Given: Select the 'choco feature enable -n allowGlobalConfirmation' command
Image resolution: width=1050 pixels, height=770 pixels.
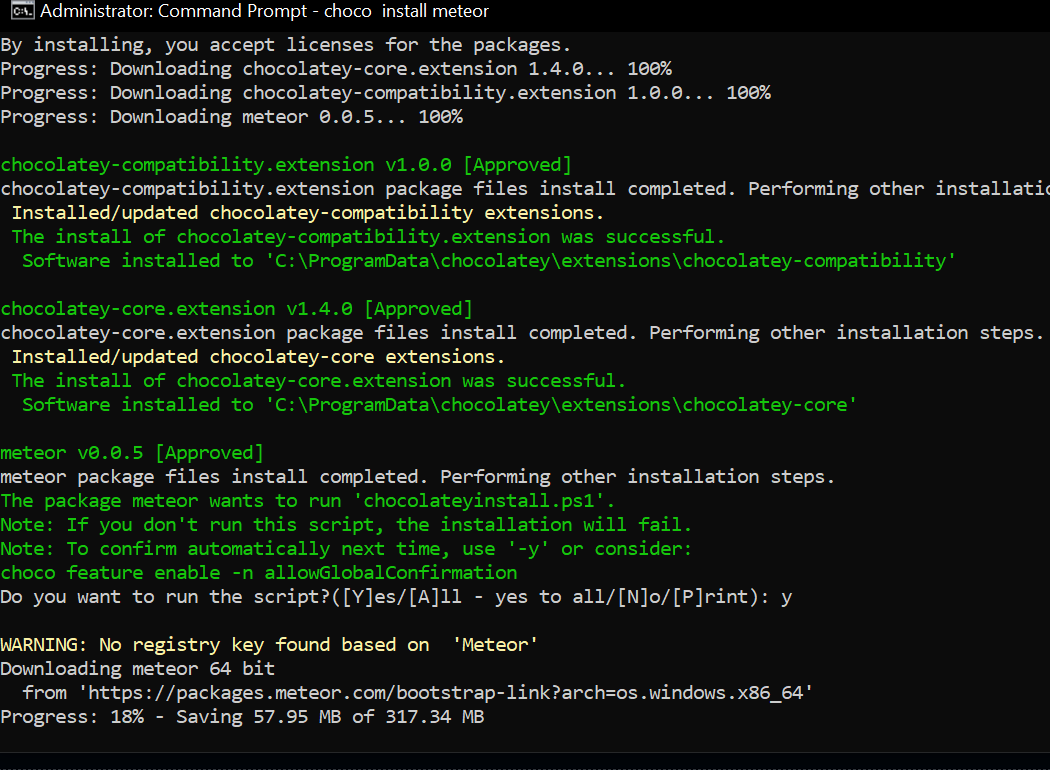Looking at the screenshot, I should pyautogui.click(x=258, y=572).
